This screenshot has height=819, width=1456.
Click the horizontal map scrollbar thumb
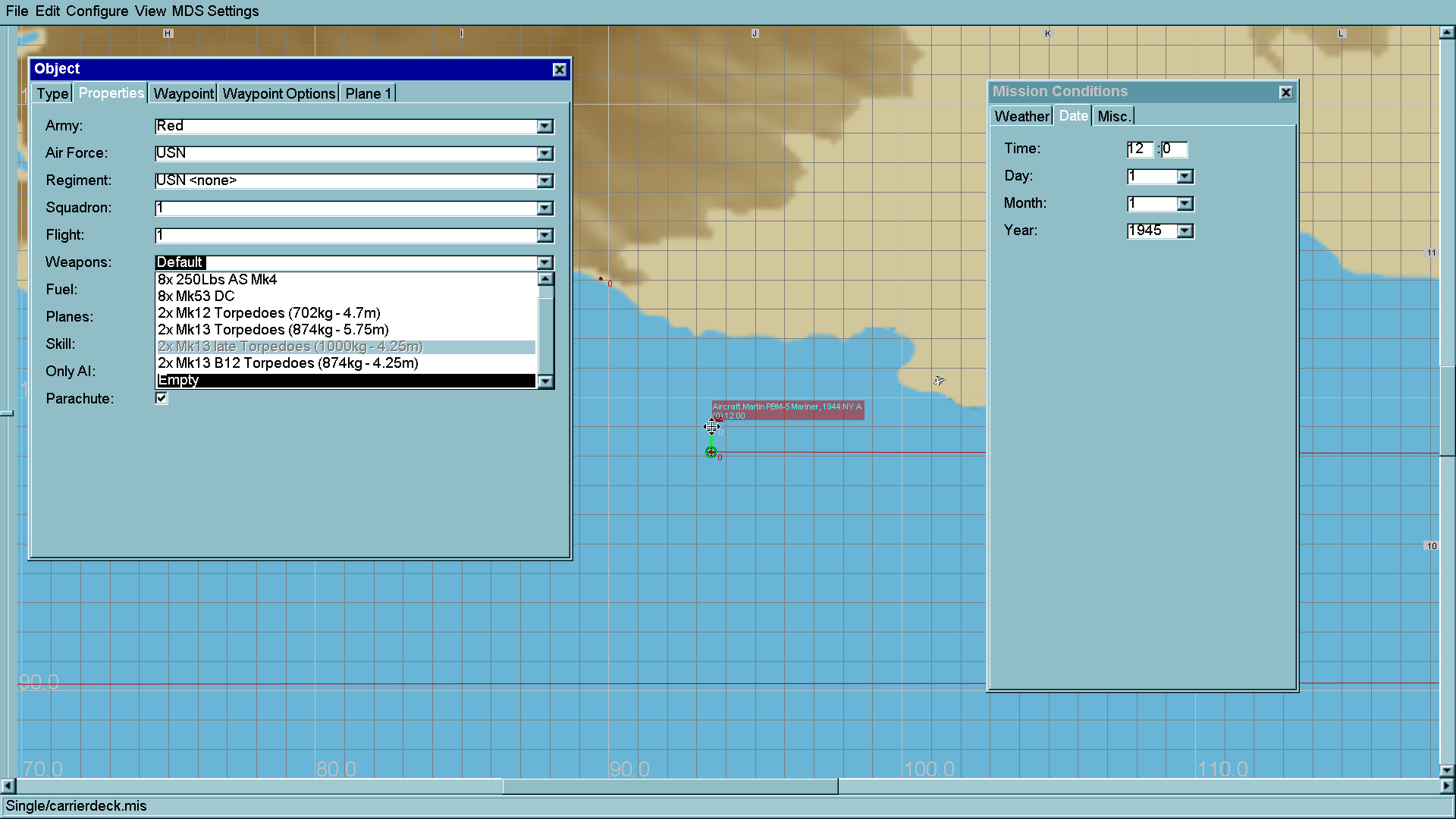[670, 786]
